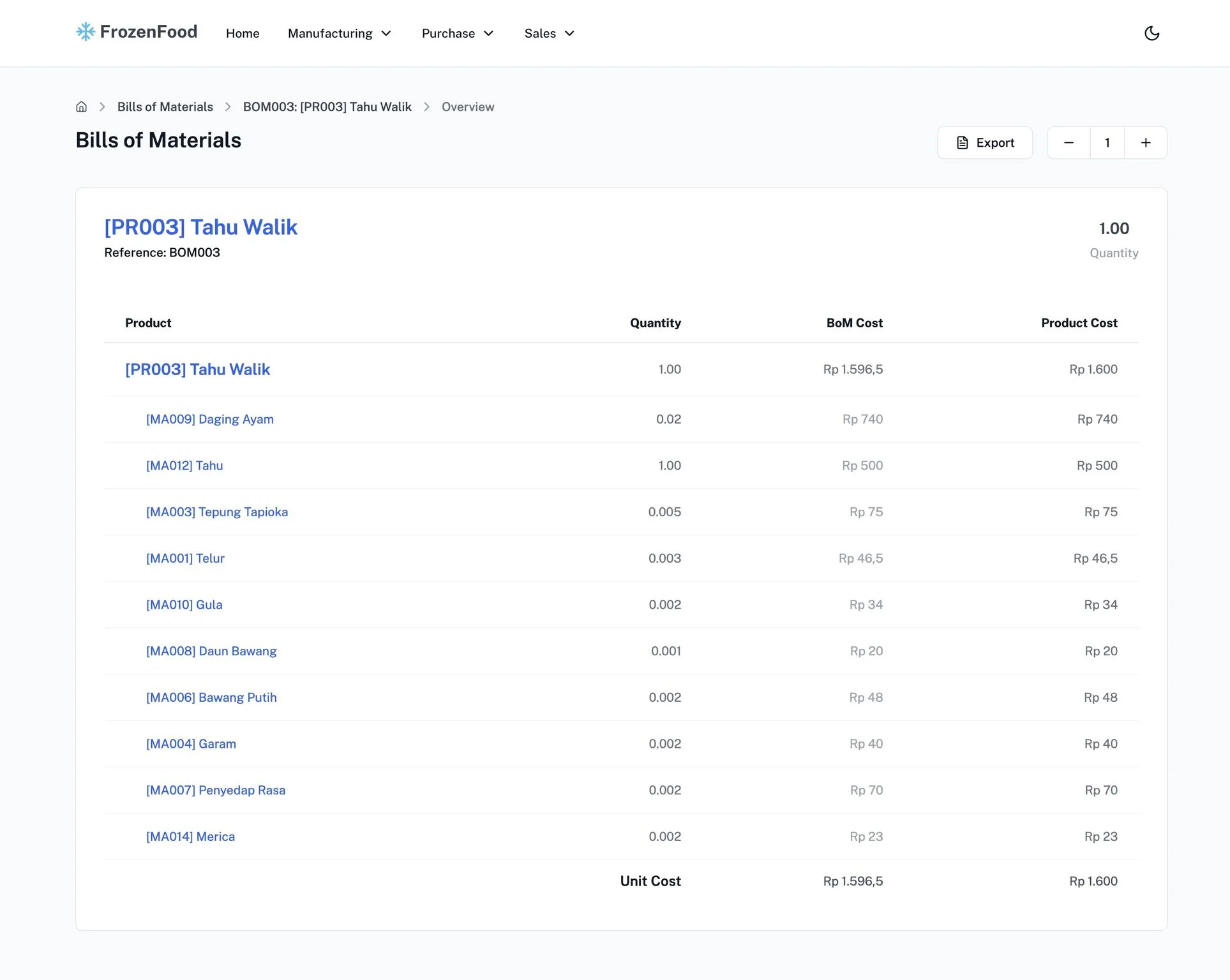Viewport: 1230px width, 980px height.
Task: Click Tepung Tapioka quantity 0.005
Action: (x=664, y=512)
